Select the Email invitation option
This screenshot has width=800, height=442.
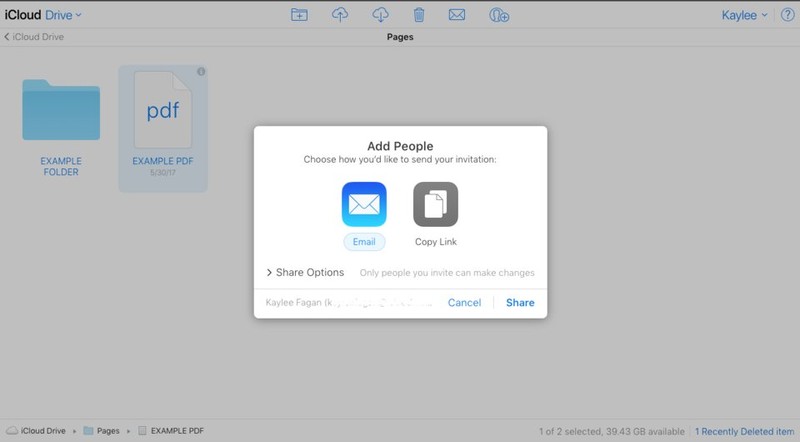(363, 213)
